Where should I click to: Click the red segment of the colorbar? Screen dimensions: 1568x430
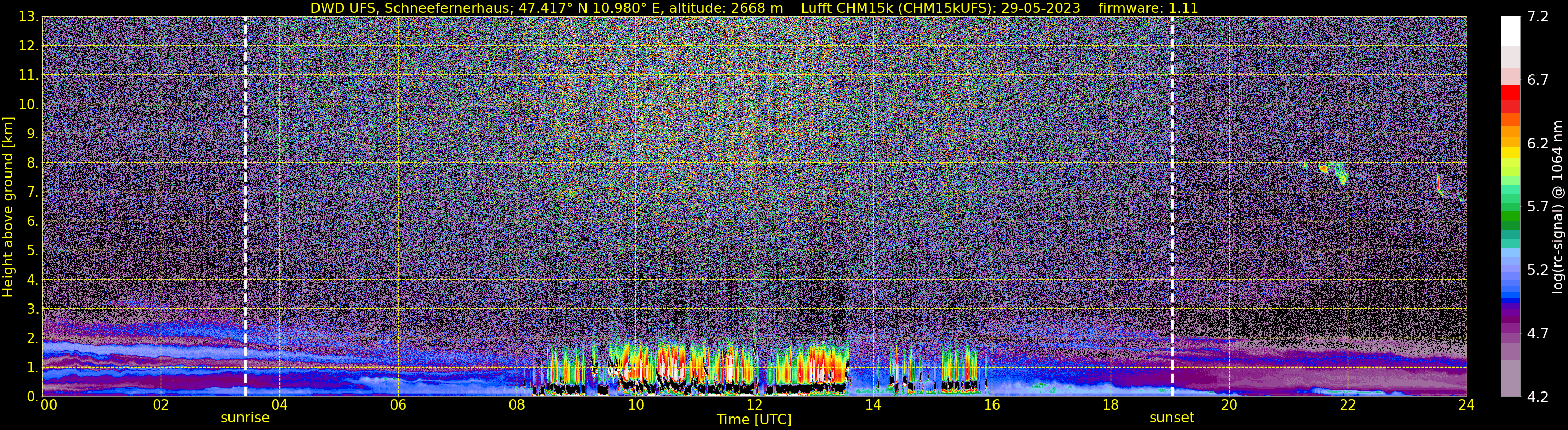point(1510,93)
